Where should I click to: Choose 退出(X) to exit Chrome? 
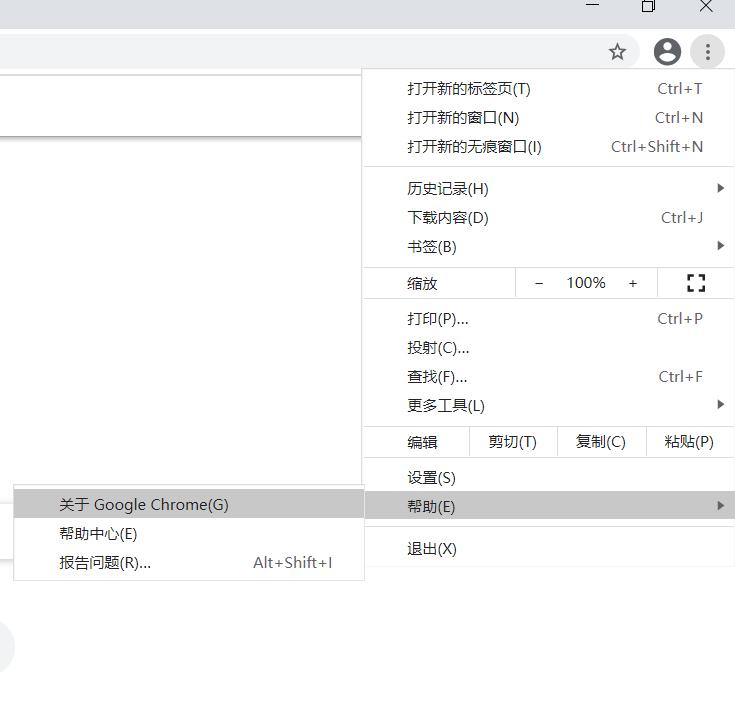(x=549, y=548)
